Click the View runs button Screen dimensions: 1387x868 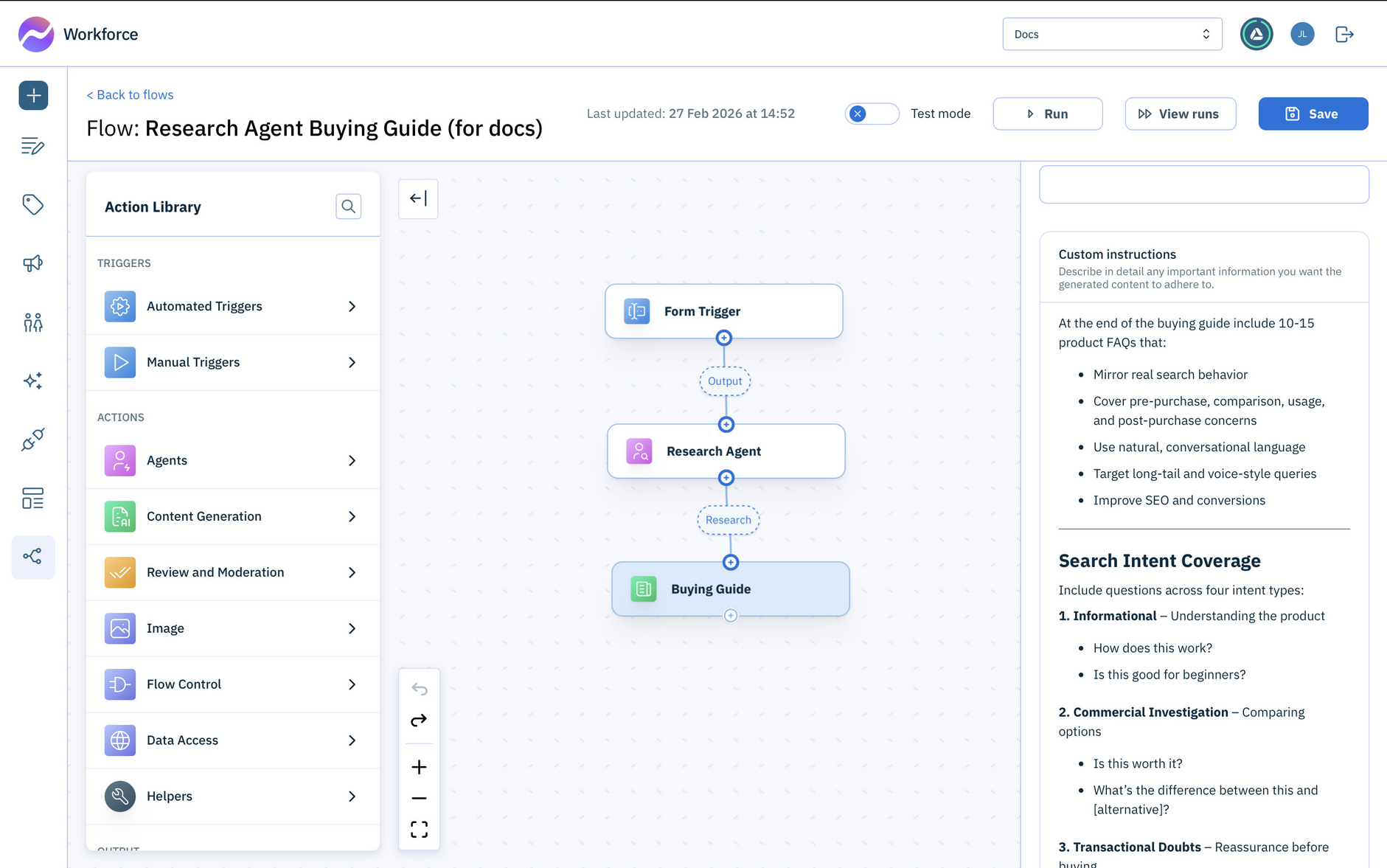pos(1180,114)
